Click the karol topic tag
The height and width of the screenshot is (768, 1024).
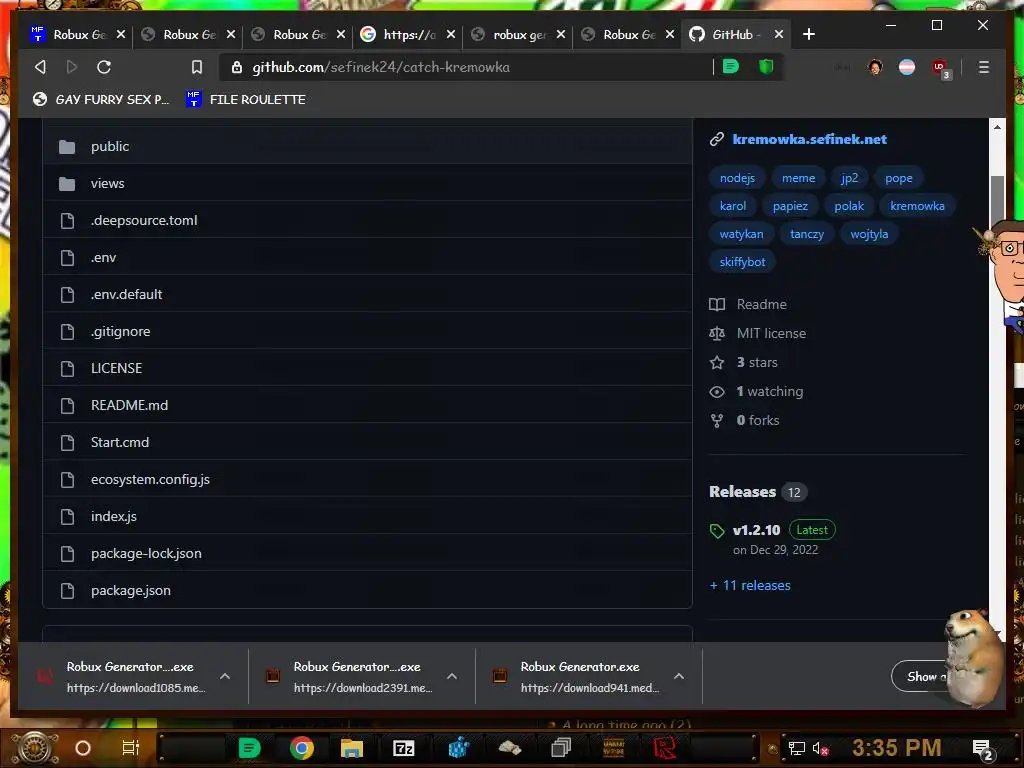[x=733, y=206]
